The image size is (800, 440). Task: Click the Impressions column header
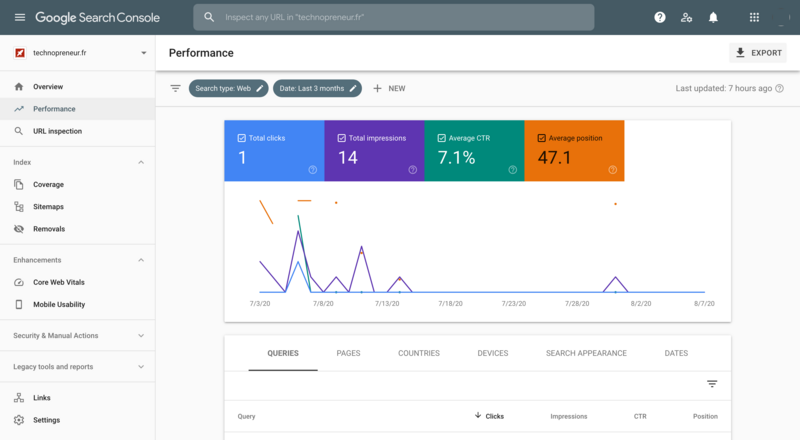(x=568, y=417)
